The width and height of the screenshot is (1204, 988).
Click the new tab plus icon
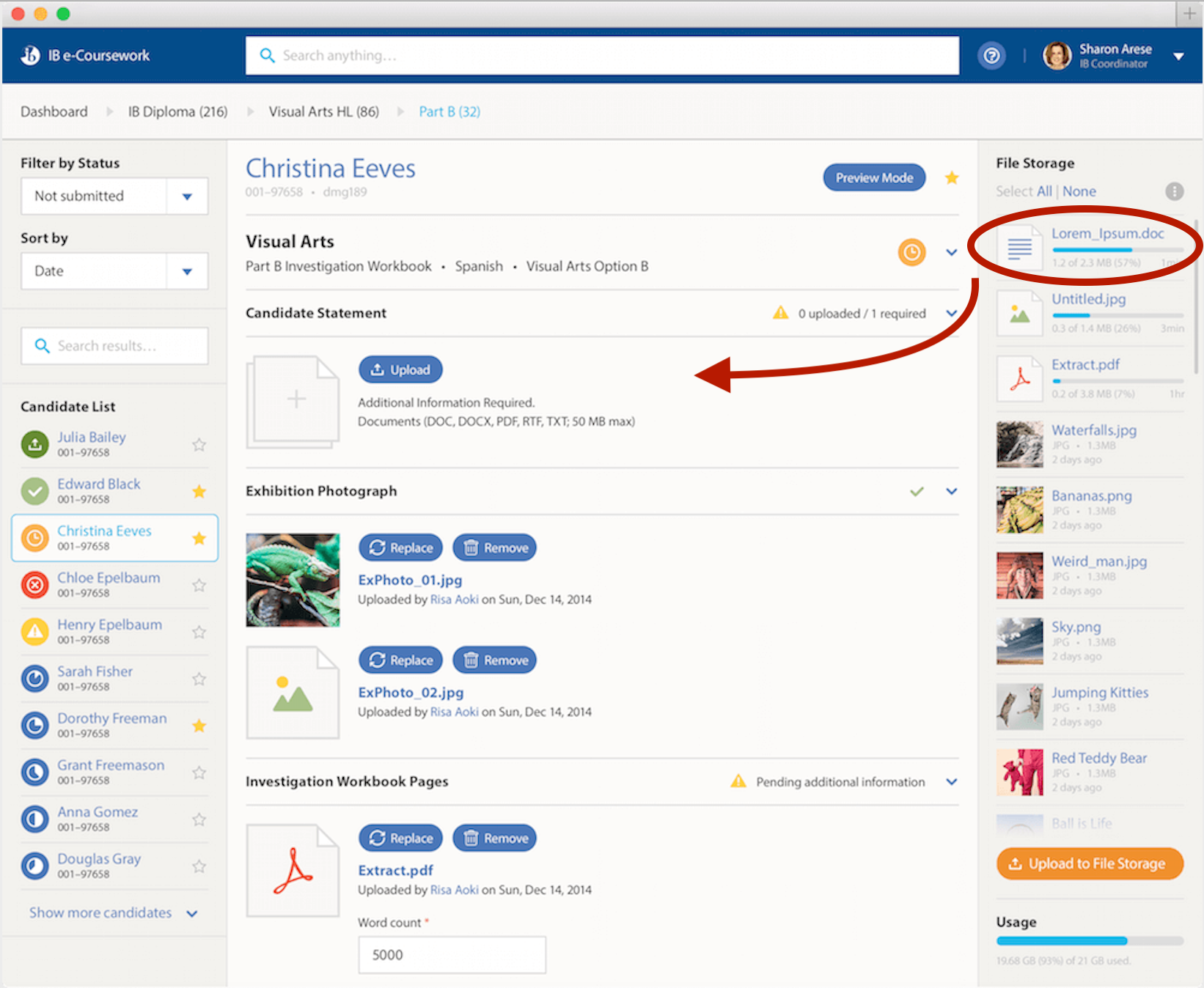pyautogui.click(x=1189, y=13)
